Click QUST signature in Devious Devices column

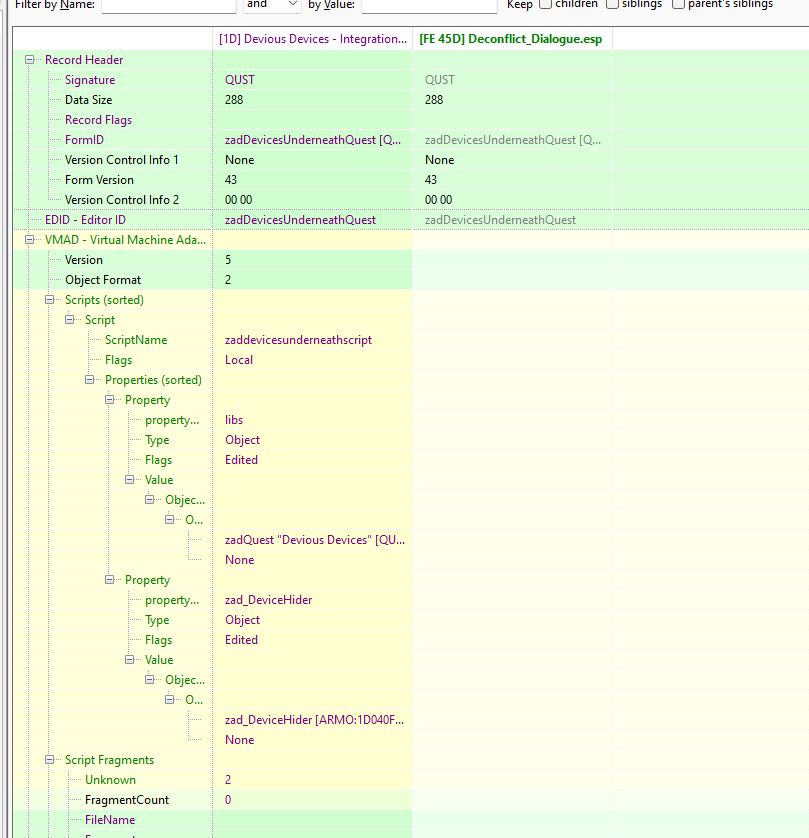pos(240,80)
